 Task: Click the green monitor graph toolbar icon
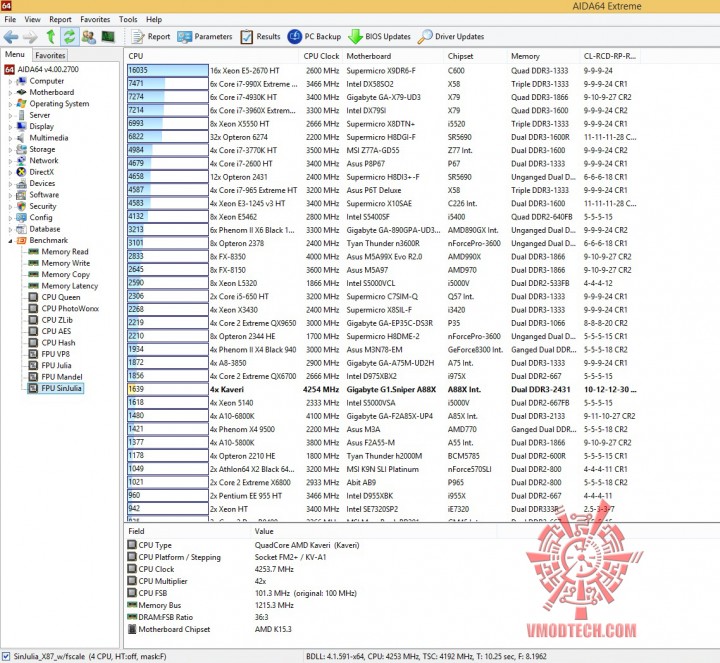coord(108,36)
